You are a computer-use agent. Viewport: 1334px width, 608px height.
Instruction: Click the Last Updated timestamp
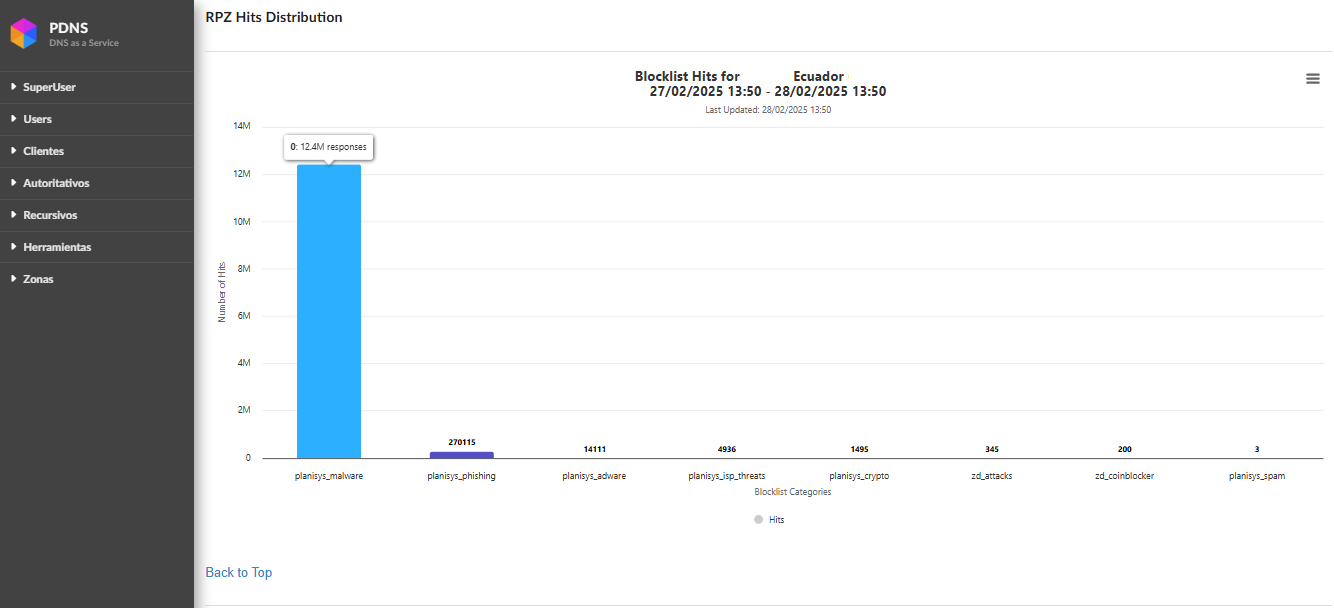[x=768, y=110]
